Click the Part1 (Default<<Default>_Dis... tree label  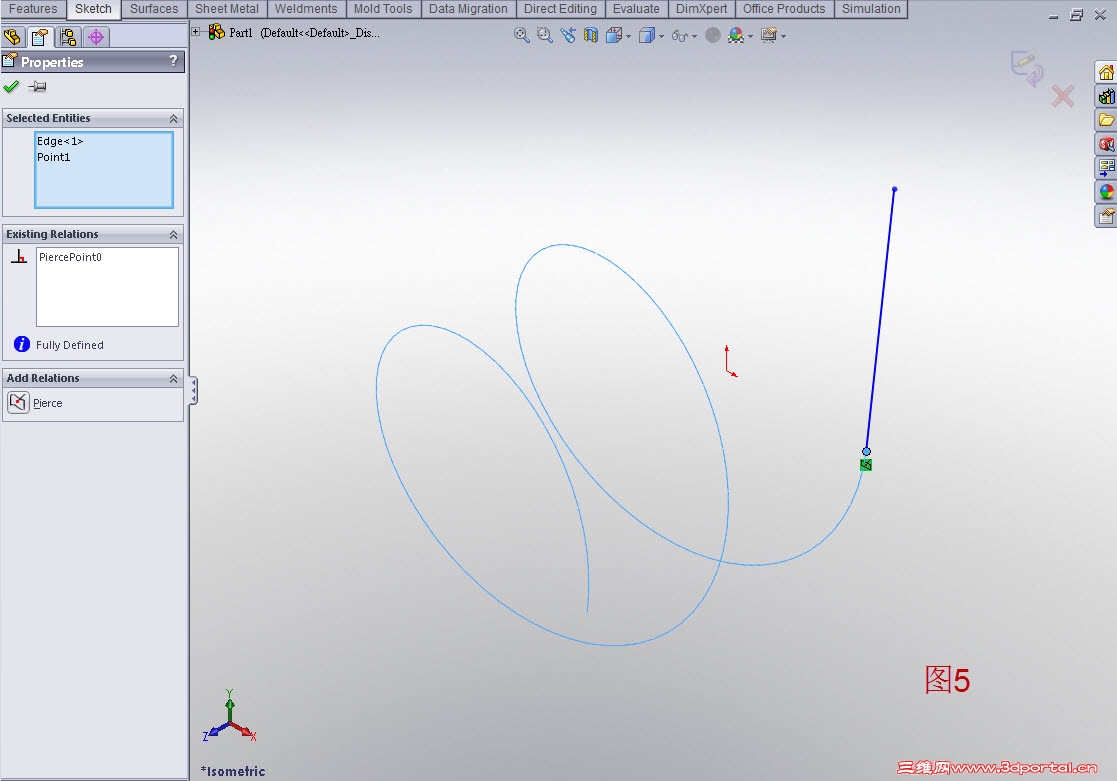pos(304,33)
